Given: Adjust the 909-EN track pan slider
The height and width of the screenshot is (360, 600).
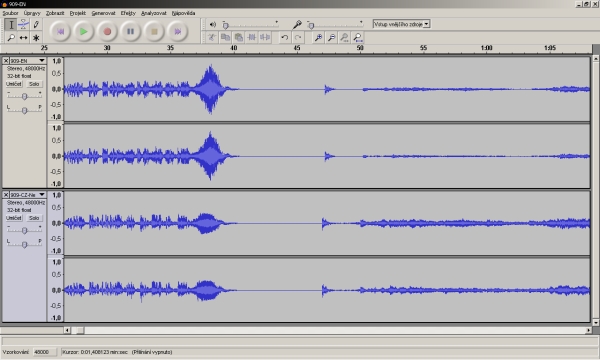Looking at the screenshot, I should pyautogui.click(x=24, y=110).
